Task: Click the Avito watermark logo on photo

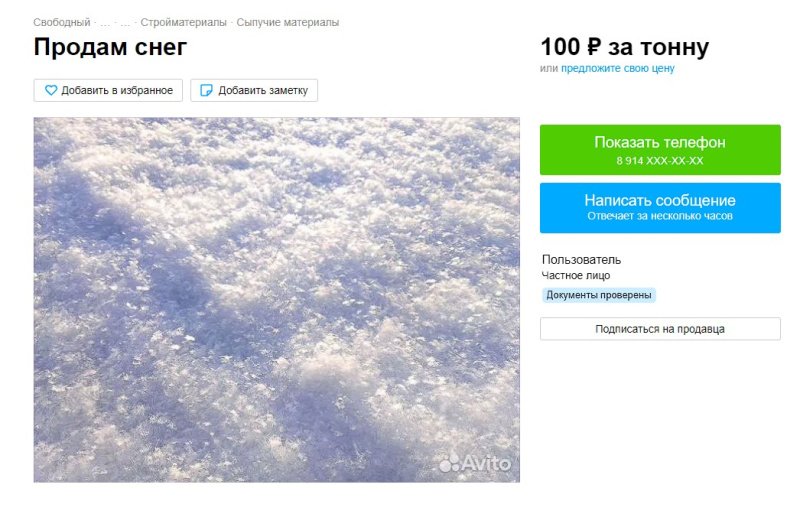Action: (475, 463)
